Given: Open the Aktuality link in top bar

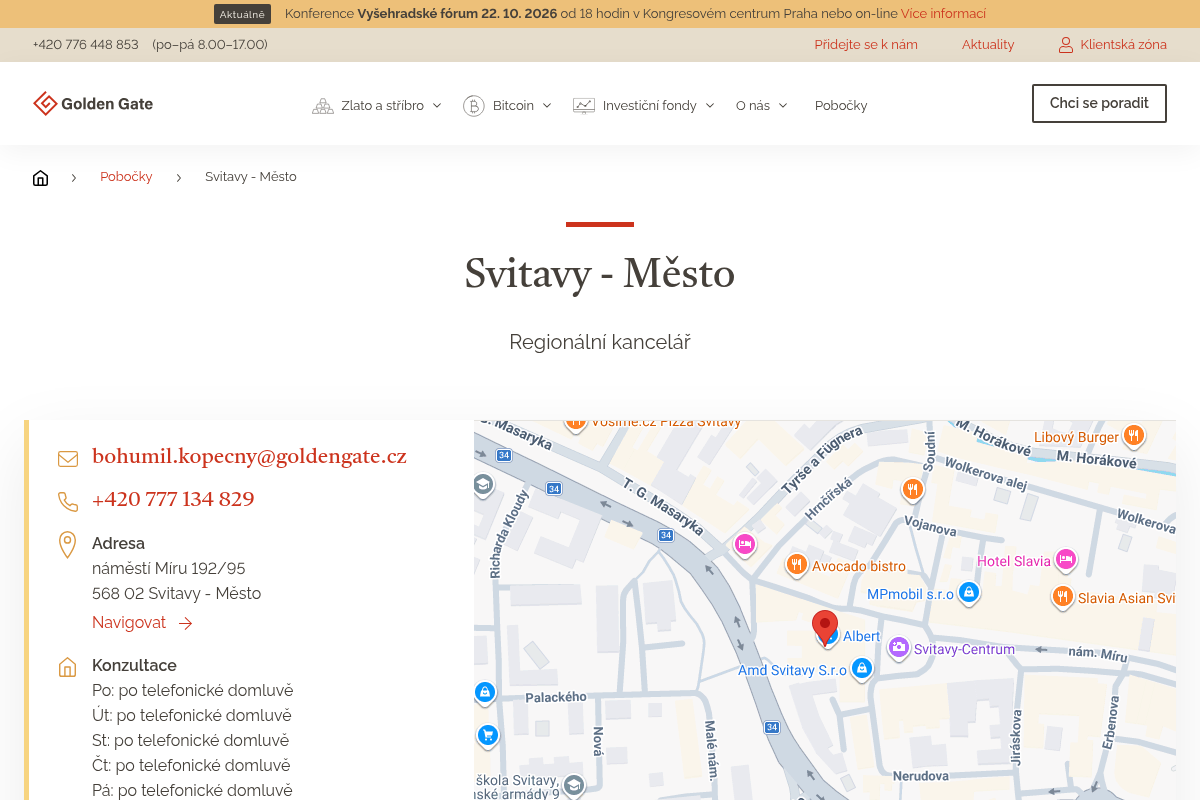Looking at the screenshot, I should click(x=988, y=45).
